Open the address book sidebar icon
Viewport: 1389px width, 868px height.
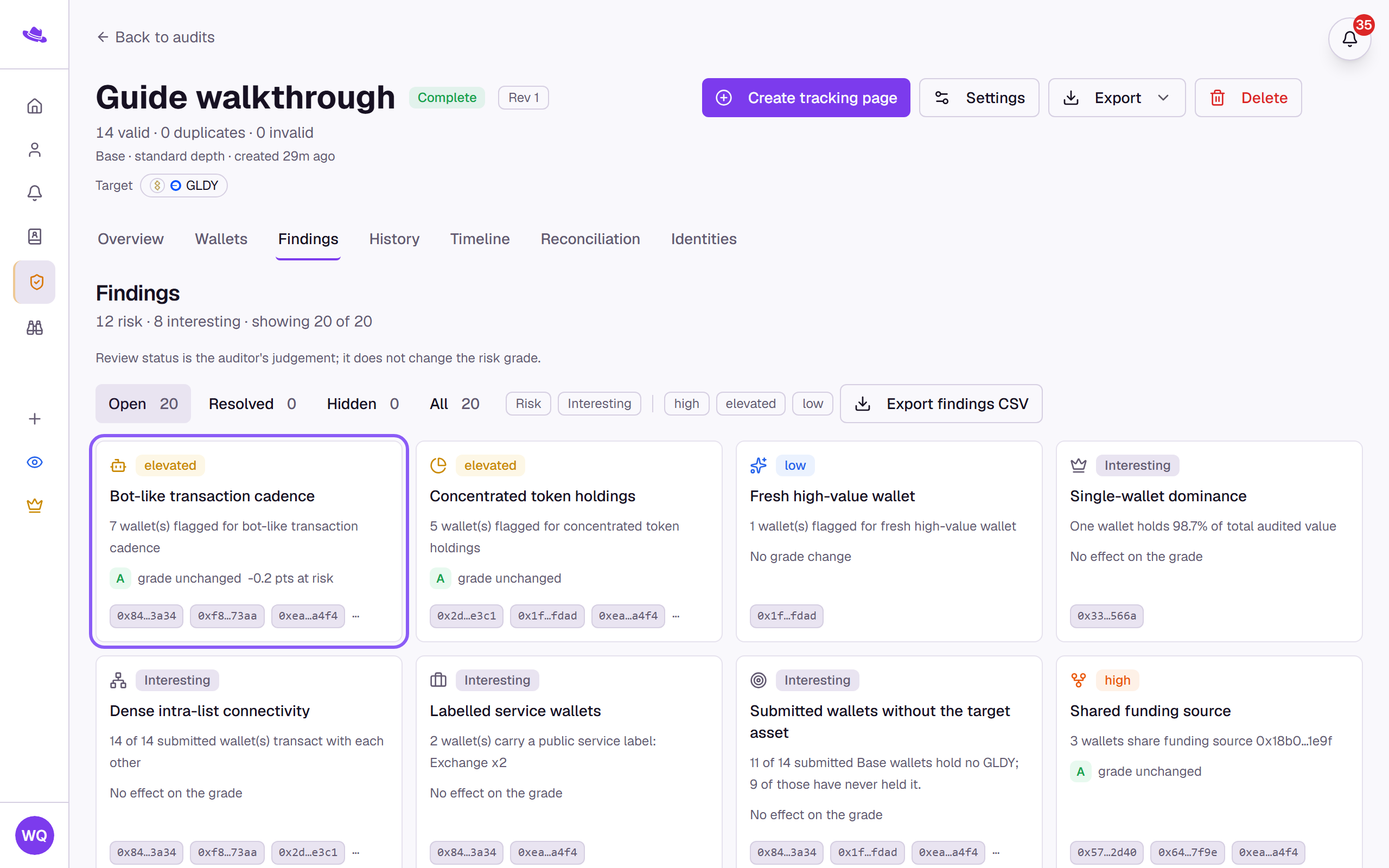34,237
